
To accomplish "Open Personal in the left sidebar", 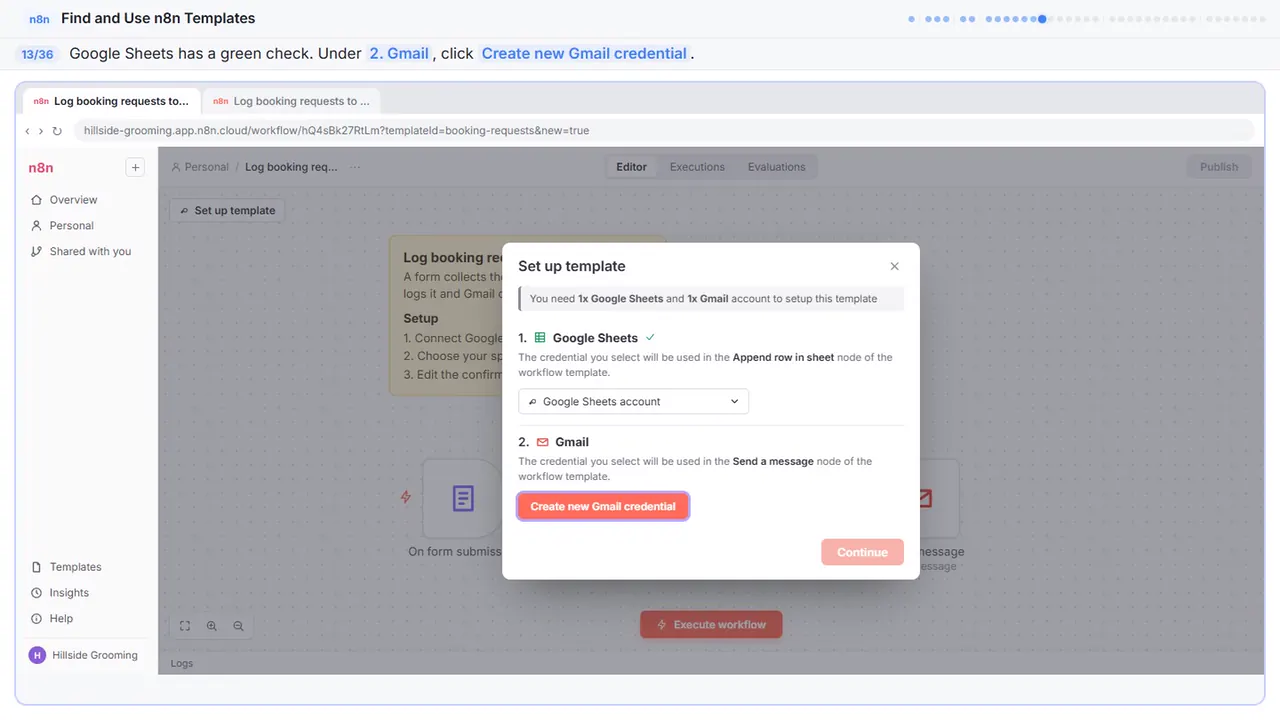I will (71, 226).
